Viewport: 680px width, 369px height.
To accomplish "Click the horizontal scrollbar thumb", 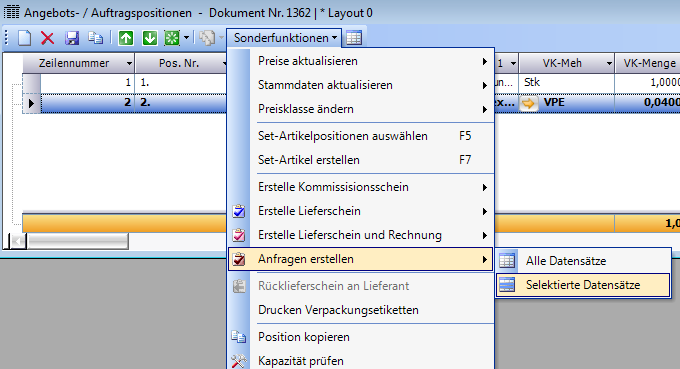I will point(78,241).
